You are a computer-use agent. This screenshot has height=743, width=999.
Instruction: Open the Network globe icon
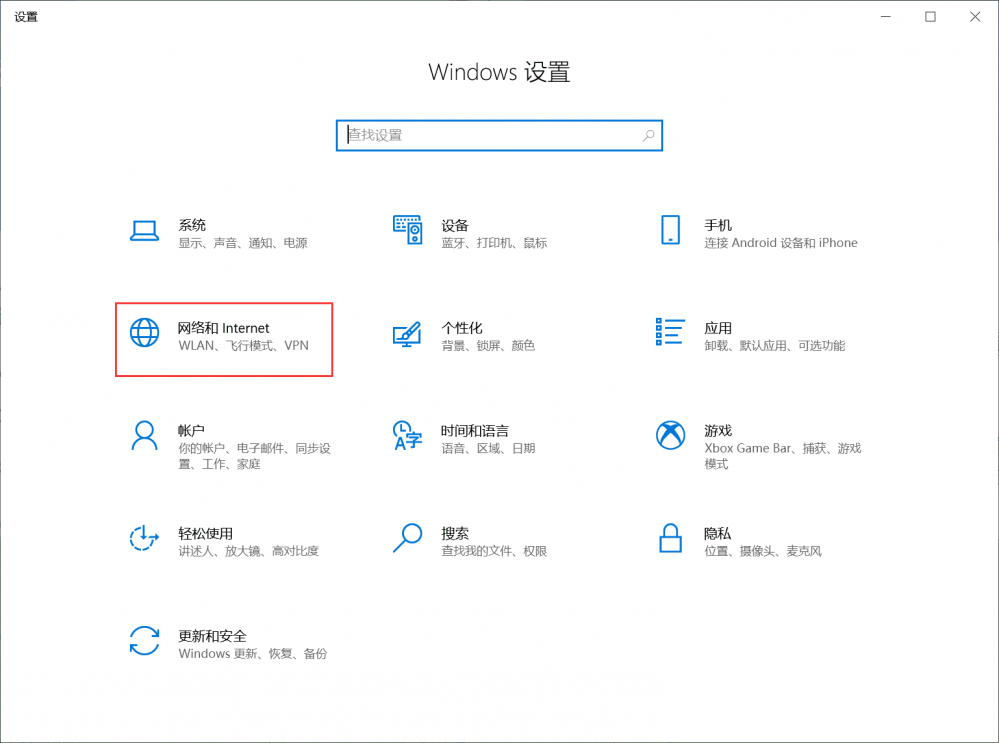(x=145, y=333)
